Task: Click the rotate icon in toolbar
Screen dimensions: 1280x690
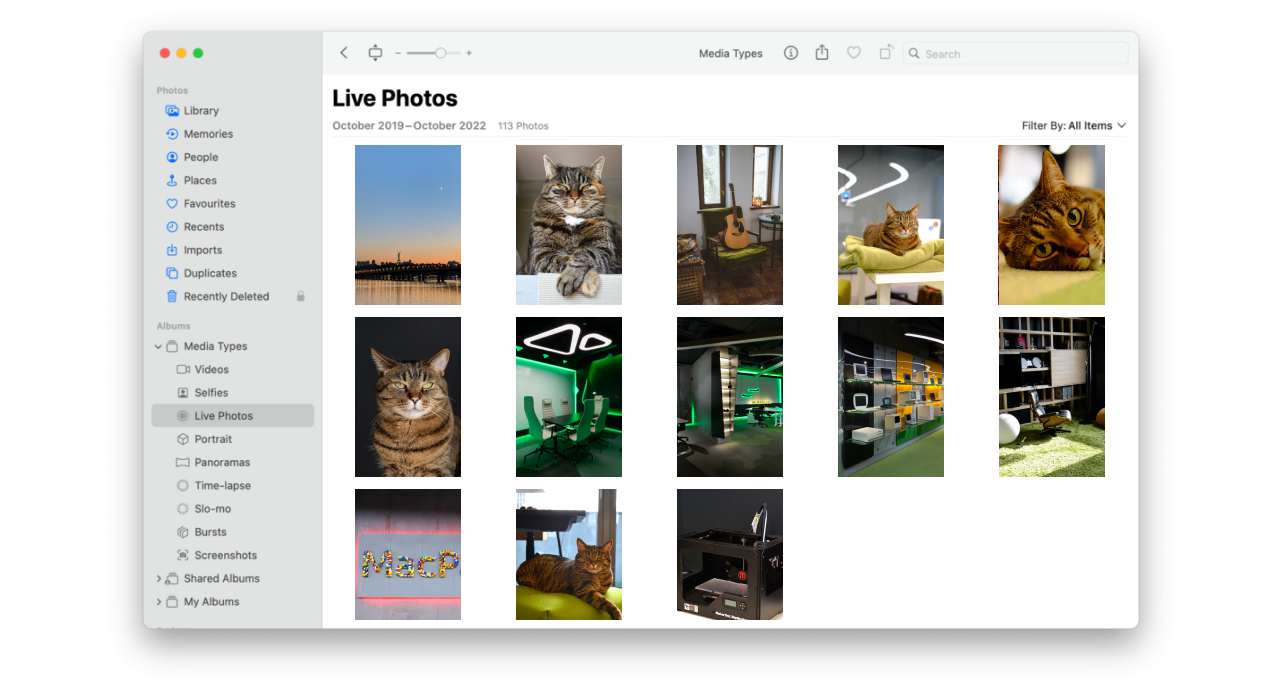Action: click(885, 53)
